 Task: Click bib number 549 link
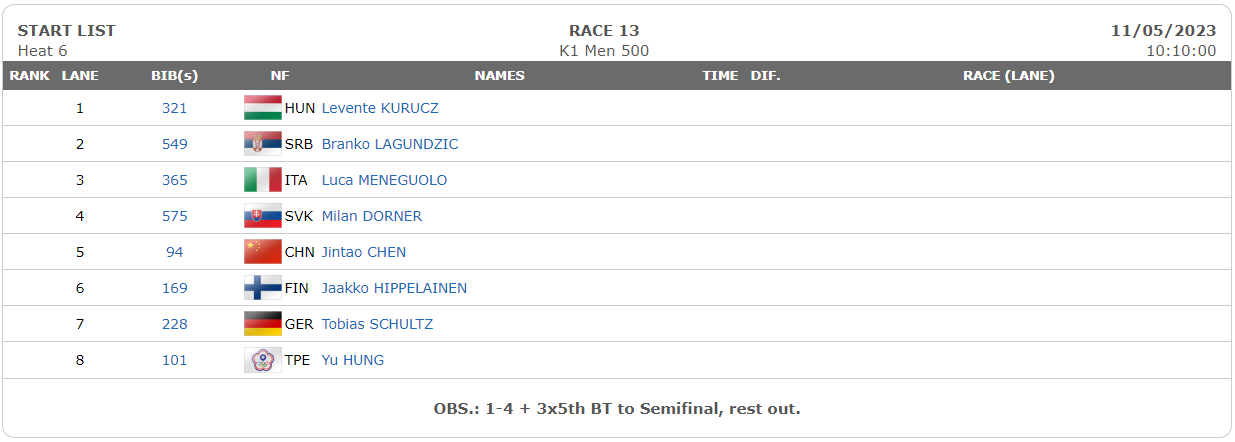tap(174, 144)
